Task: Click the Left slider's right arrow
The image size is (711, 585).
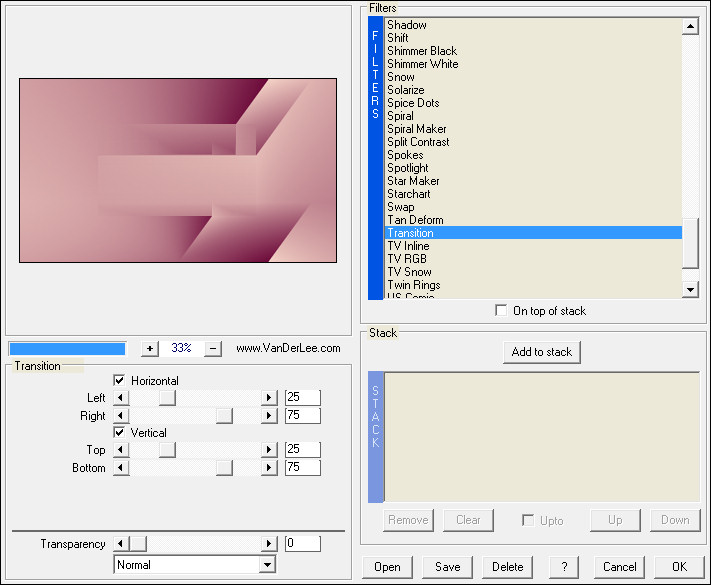Action: click(268, 398)
